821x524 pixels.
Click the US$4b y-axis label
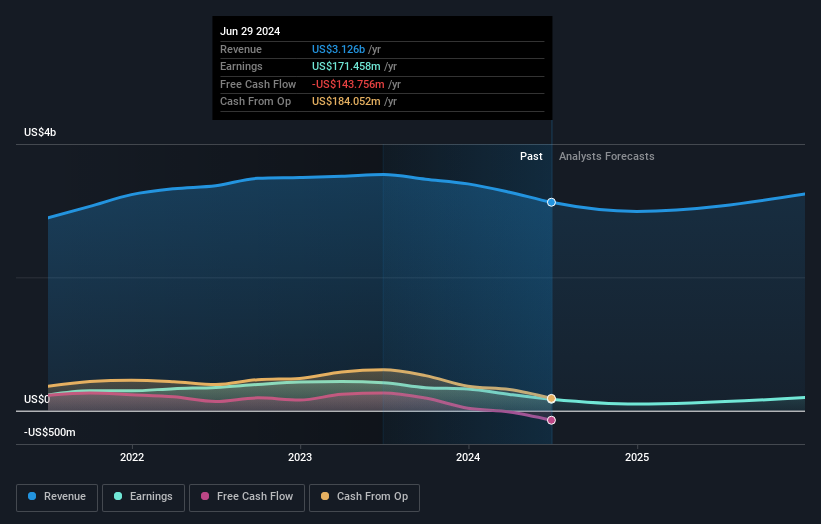[40, 132]
